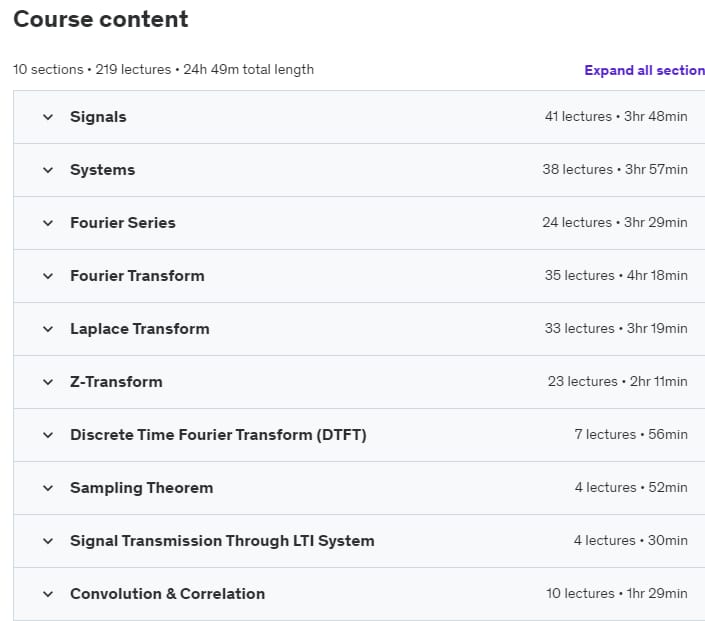Expand the Signal Transmission Through LTI System chevron
This screenshot has width=705, height=621.
[x=48, y=541]
